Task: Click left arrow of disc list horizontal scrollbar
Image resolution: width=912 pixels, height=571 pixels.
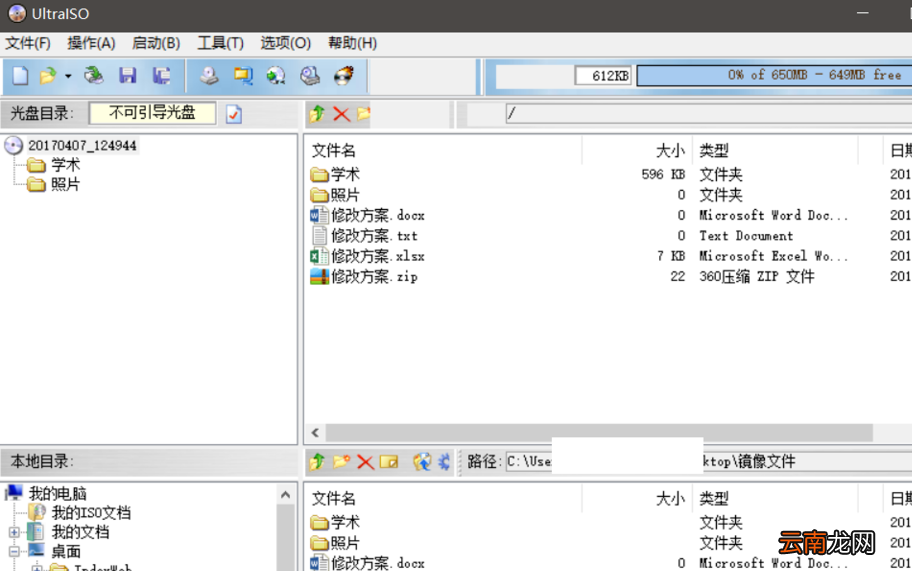Action: pos(315,433)
